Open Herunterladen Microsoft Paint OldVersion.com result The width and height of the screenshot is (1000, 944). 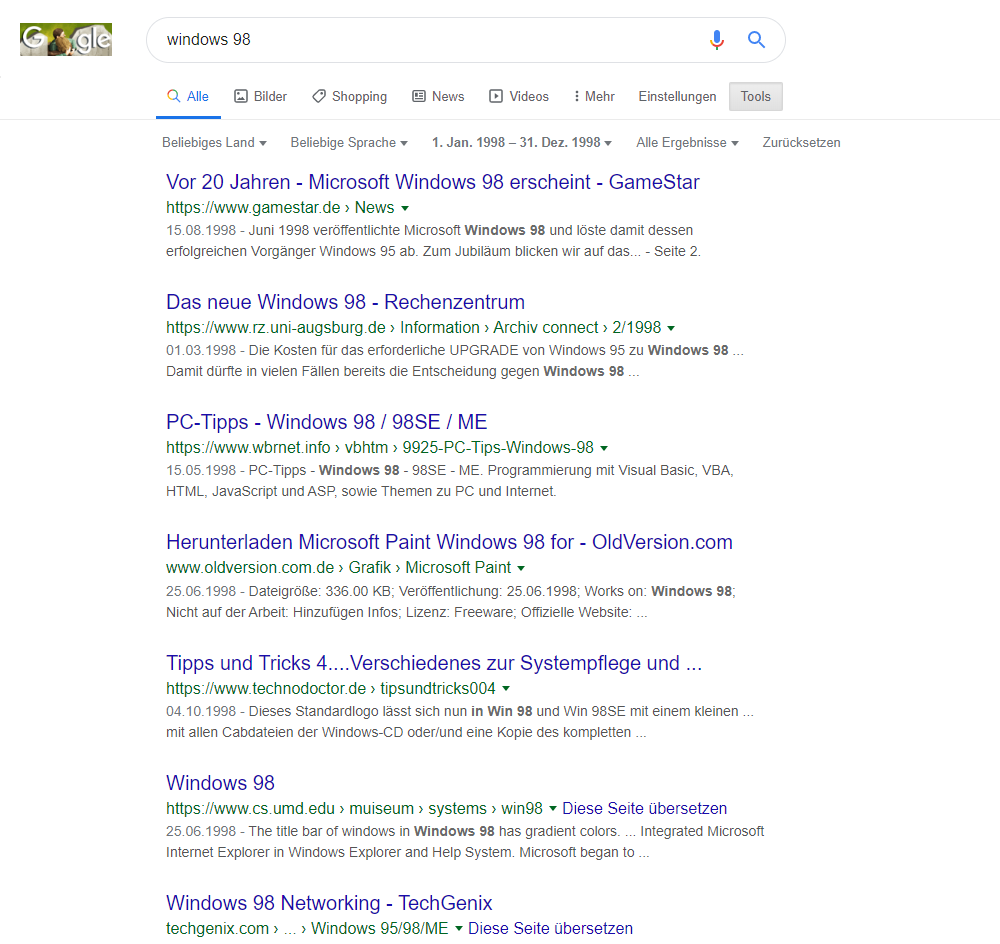coord(449,542)
